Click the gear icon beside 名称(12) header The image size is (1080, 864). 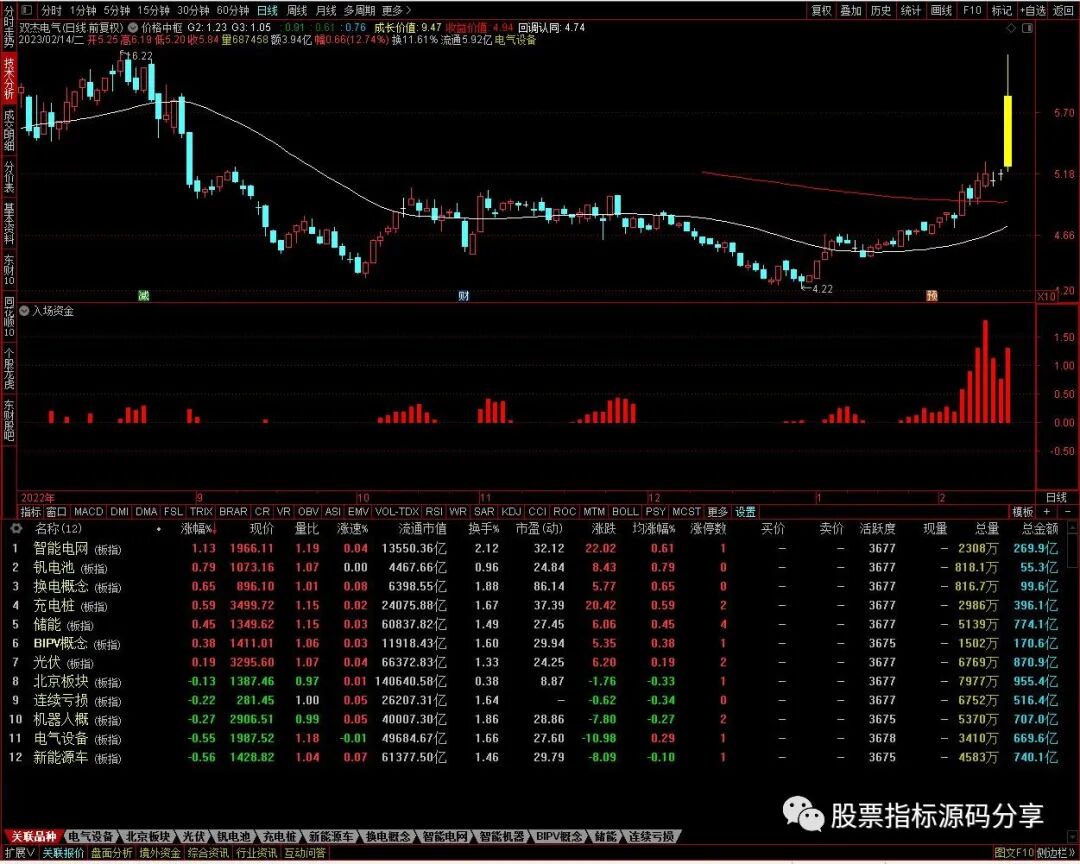[x=15, y=528]
